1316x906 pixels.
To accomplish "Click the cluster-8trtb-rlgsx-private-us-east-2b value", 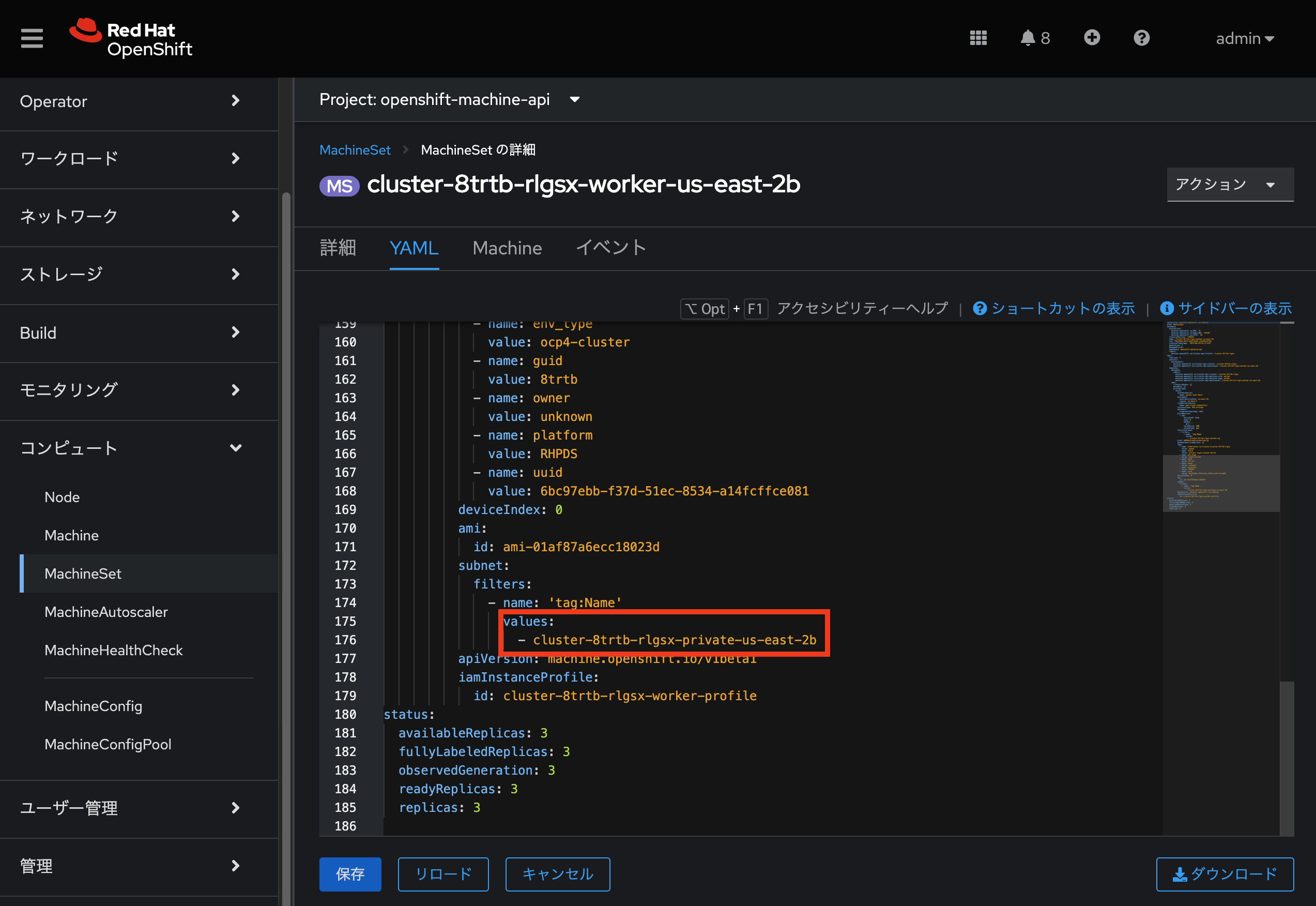I will pos(675,640).
